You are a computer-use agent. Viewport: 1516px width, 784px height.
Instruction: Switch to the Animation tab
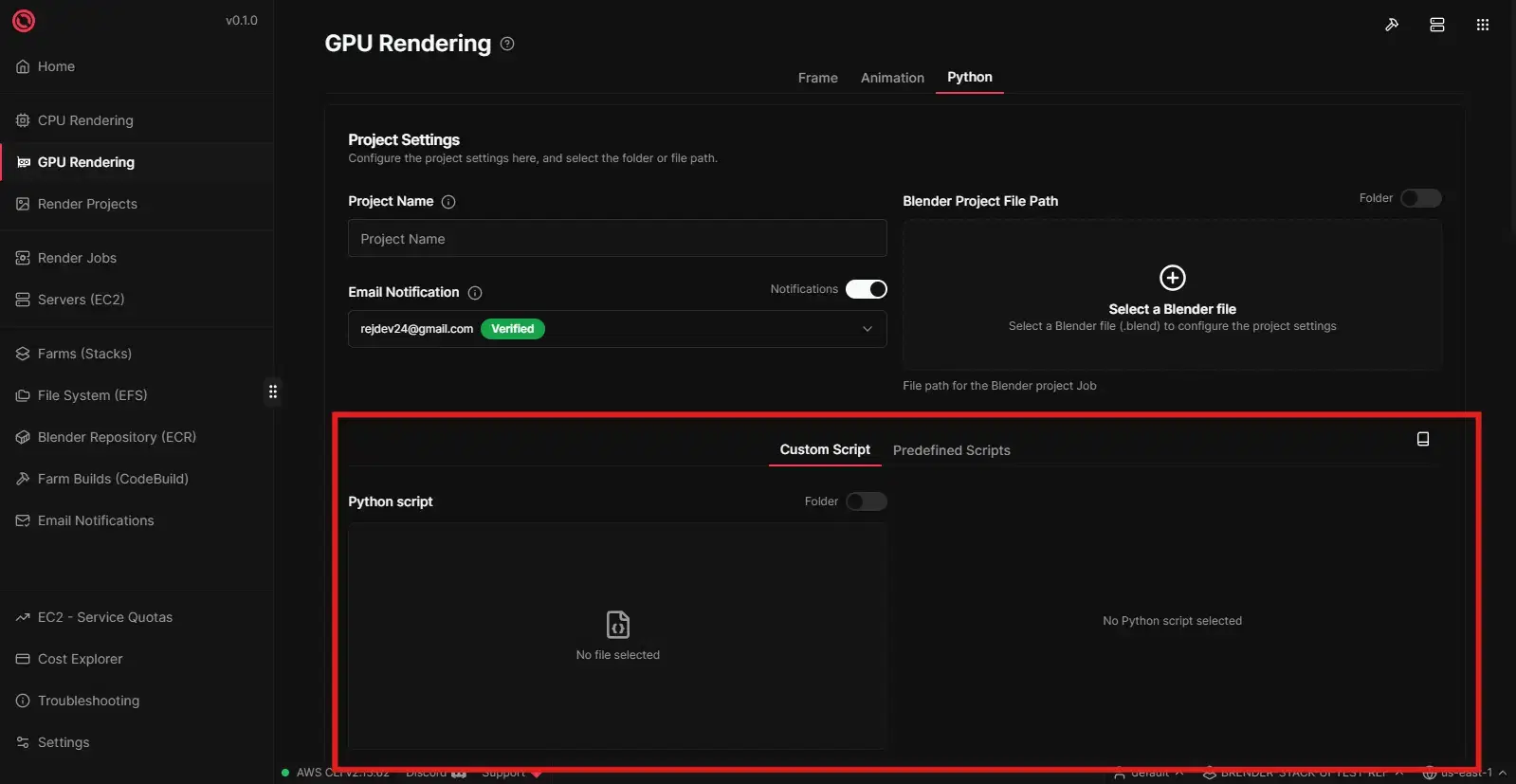click(892, 78)
